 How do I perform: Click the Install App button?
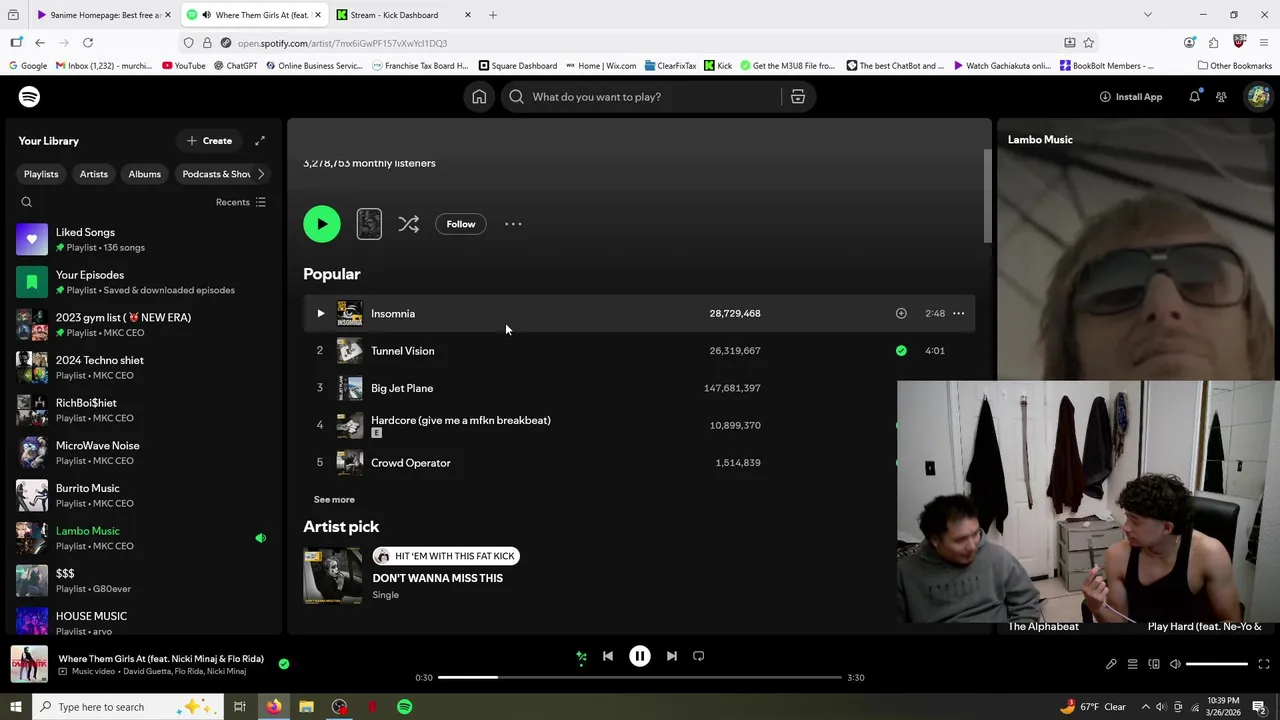coord(1130,97)
